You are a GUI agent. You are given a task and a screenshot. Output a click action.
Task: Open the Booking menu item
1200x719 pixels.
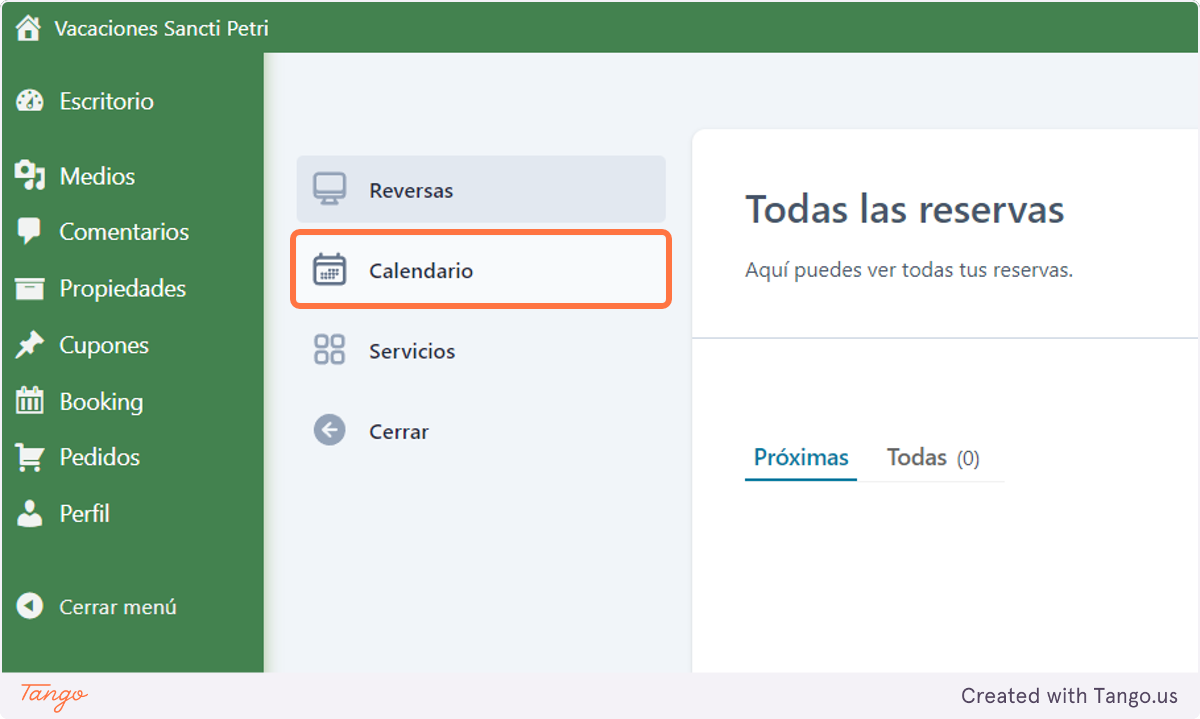click(x=101, y=402)
